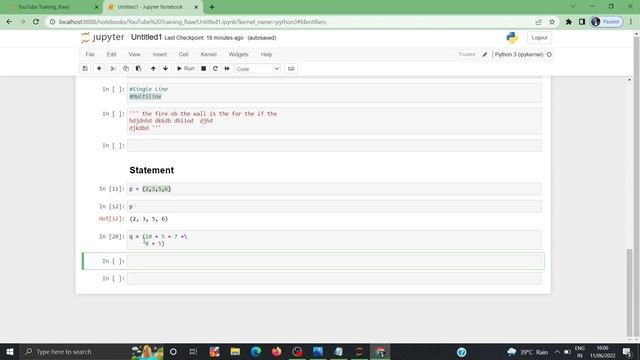
Task: Open the Edit menu
Action: tap(111, 54)
